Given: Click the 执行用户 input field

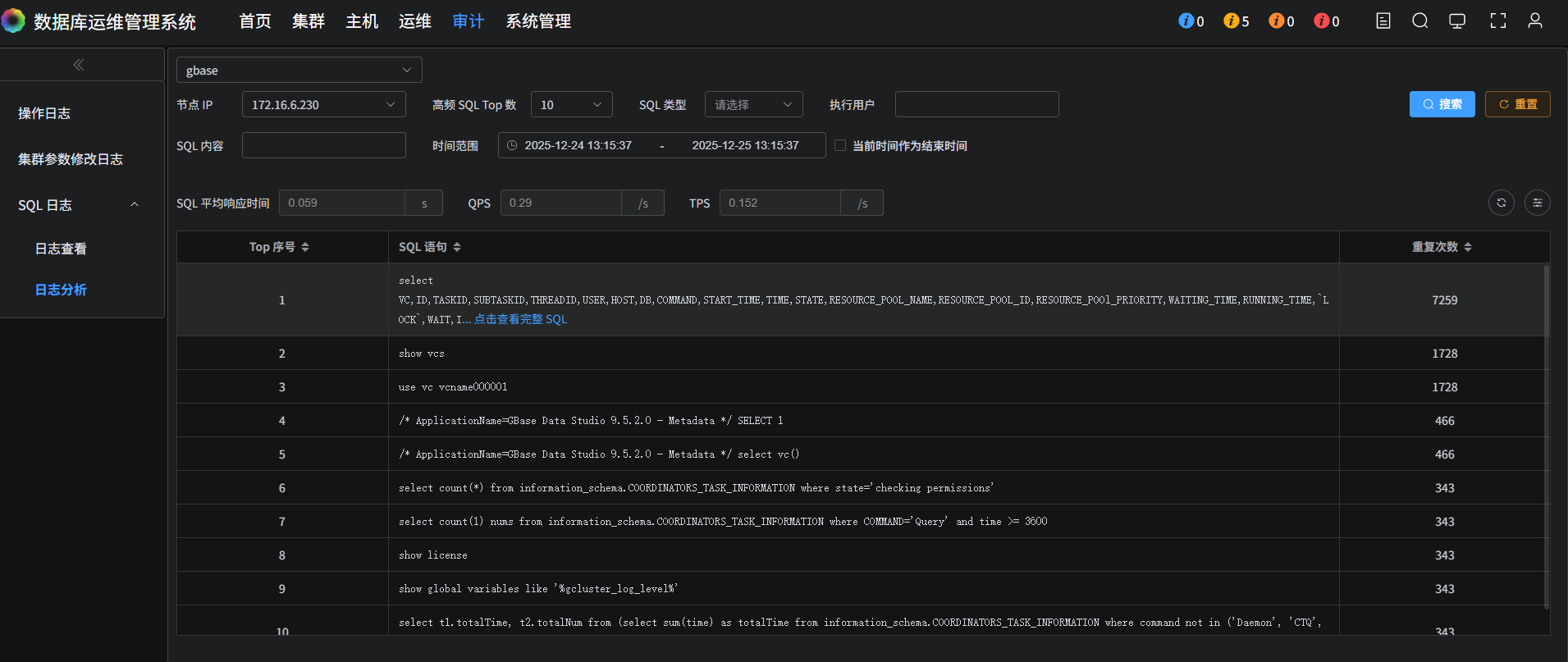Looking at the screenshot, I should pos(977,104).
